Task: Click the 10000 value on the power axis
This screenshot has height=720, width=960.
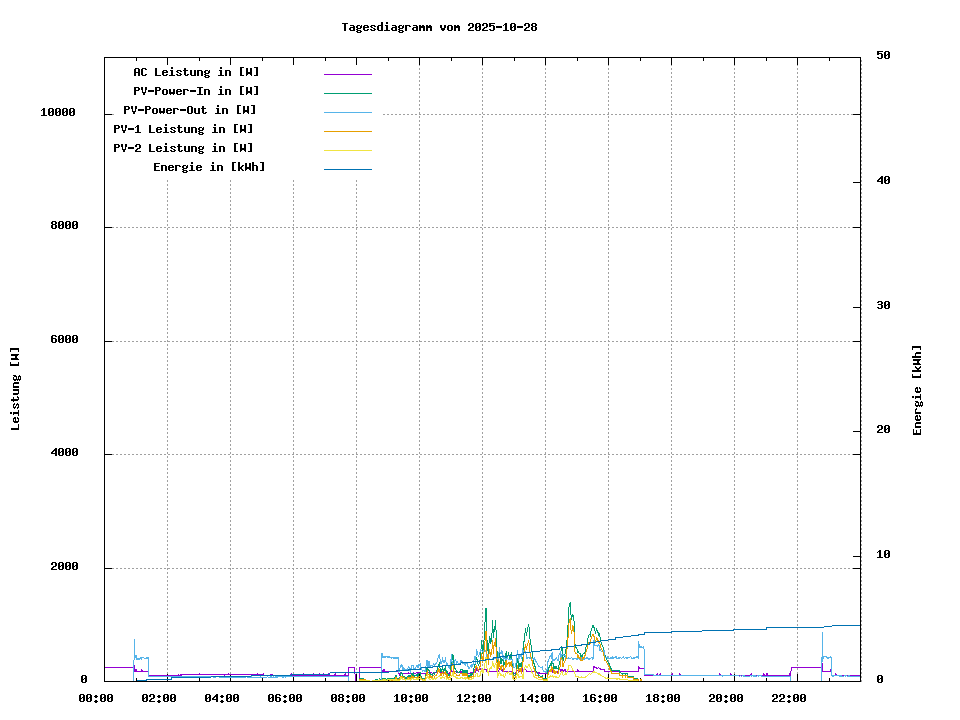Action: pos(58,113)
